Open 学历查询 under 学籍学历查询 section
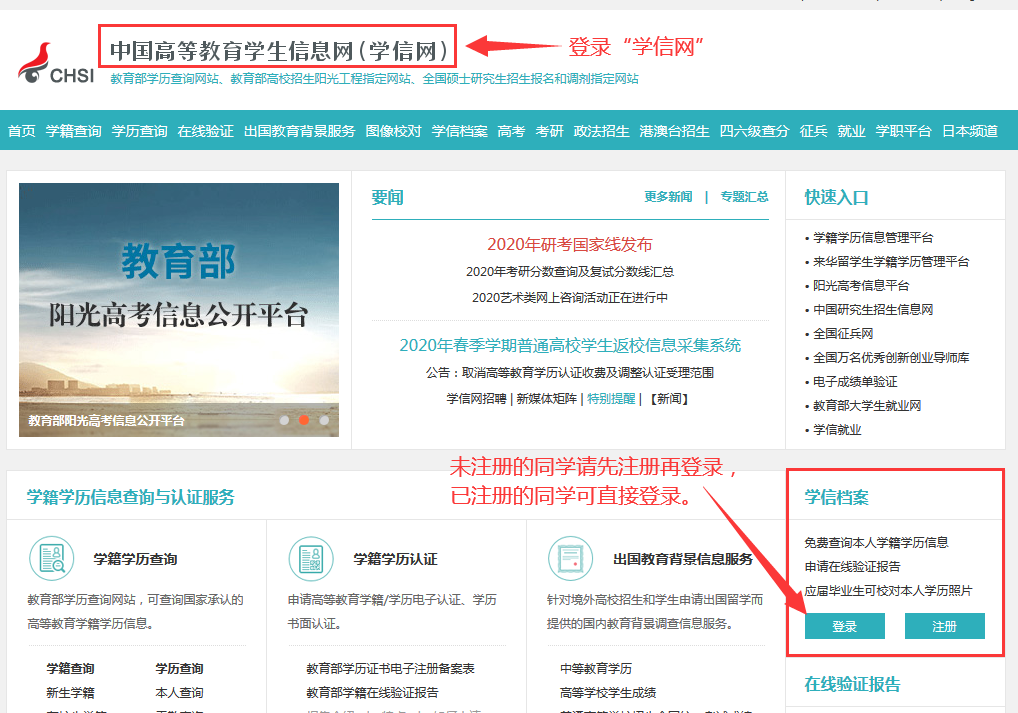This screenshot has width=1018, height=713. click(179, 668)
